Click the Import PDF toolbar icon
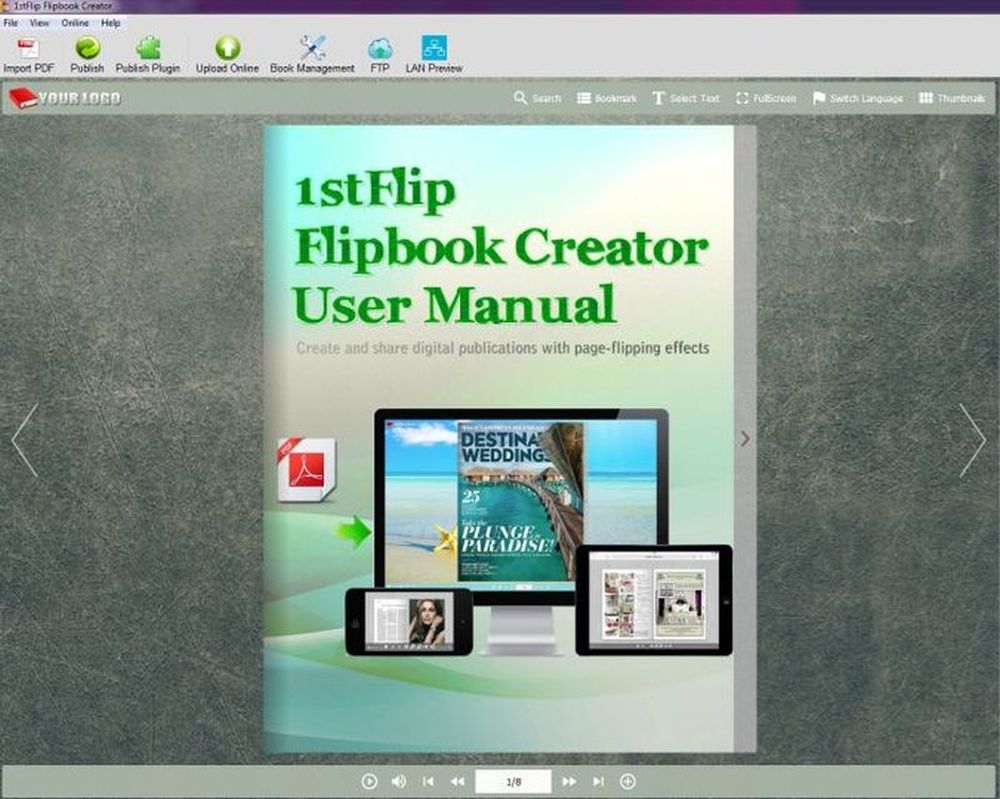Viewport: 1000px width, 799px height. pyautogui.click(x=28, y=50)
